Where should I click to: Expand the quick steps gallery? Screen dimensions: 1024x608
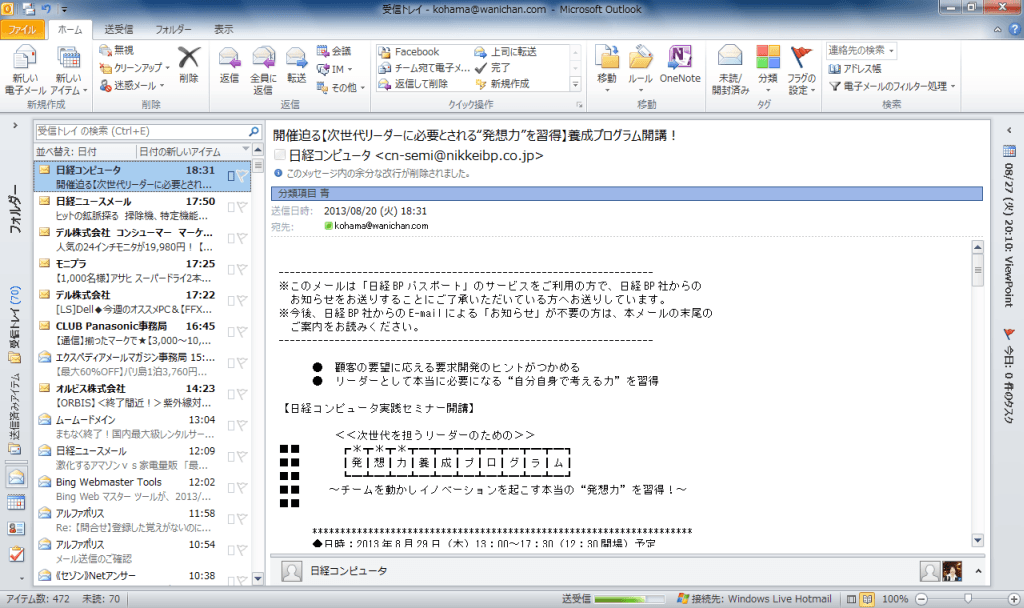(x=575, y=84)
